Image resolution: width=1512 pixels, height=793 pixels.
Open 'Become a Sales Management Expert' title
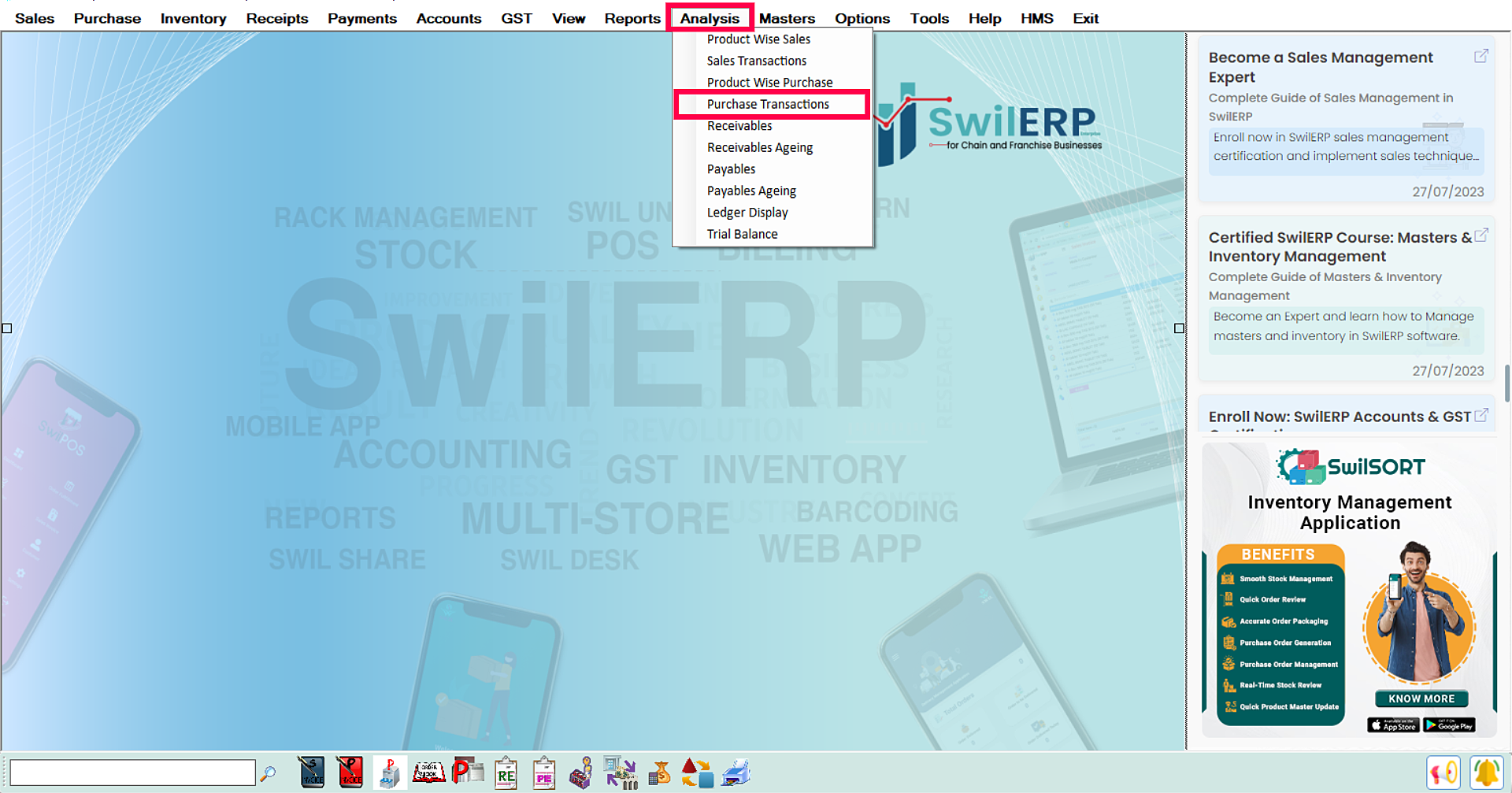1321,67
